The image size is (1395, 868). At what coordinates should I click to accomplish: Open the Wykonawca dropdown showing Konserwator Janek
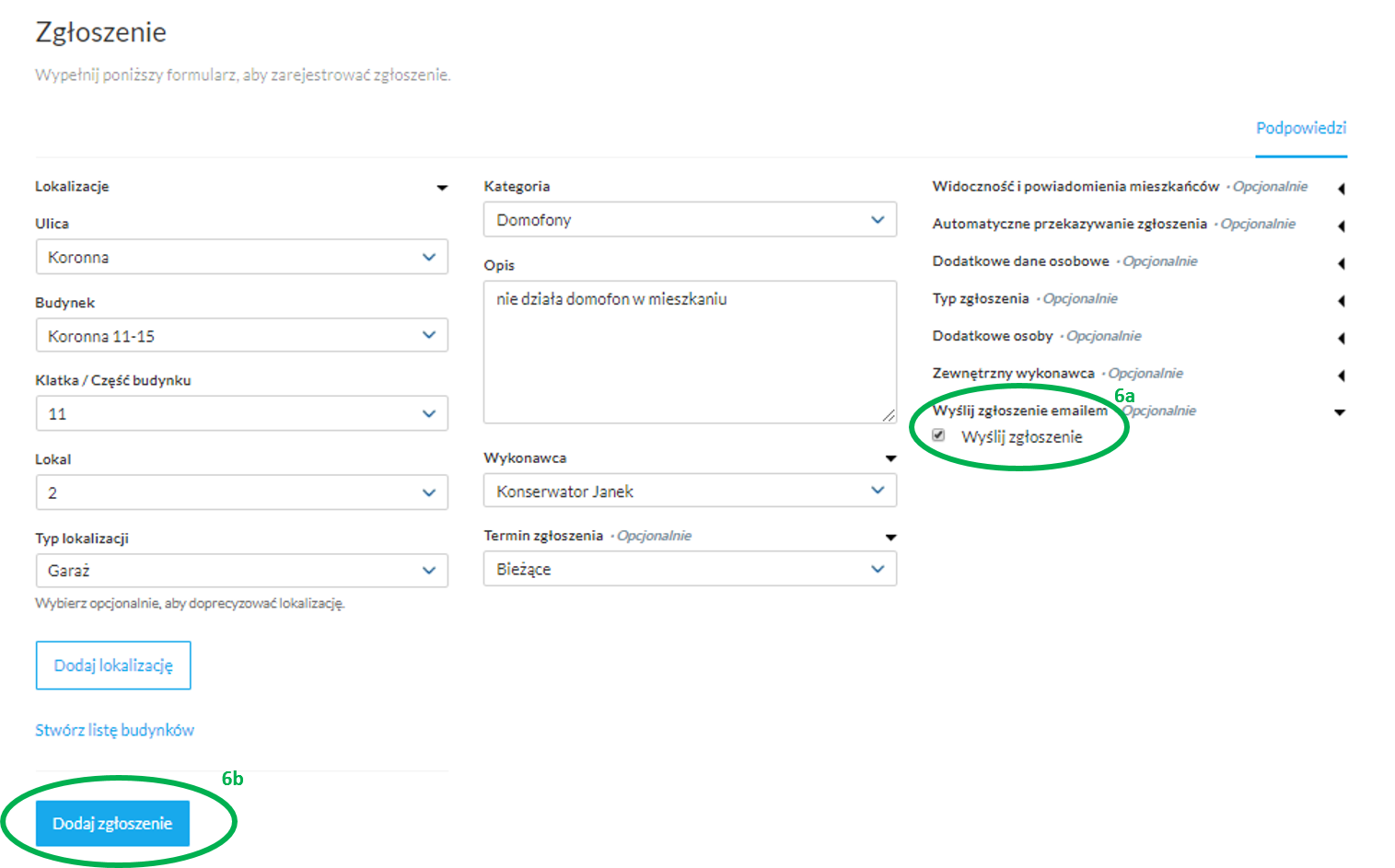coord(690,491)
